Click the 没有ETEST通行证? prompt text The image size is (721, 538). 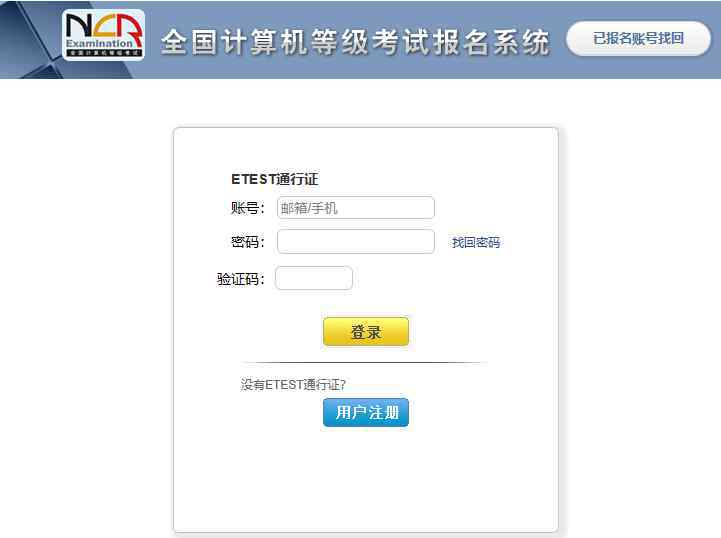point(293,384)
